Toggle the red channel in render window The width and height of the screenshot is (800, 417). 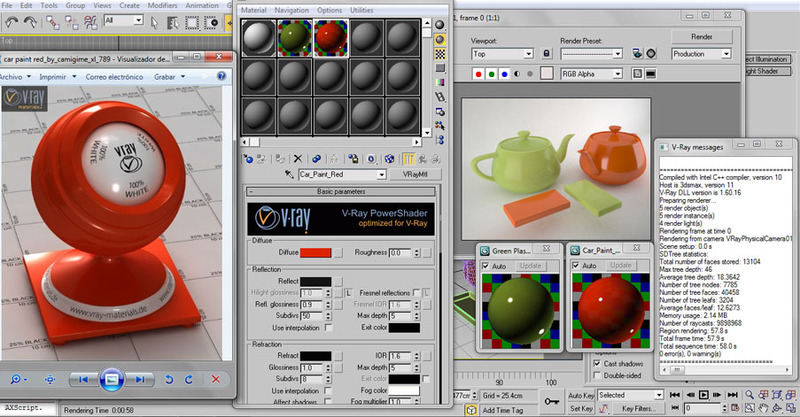pyautogui.click(x=478, y=74)
